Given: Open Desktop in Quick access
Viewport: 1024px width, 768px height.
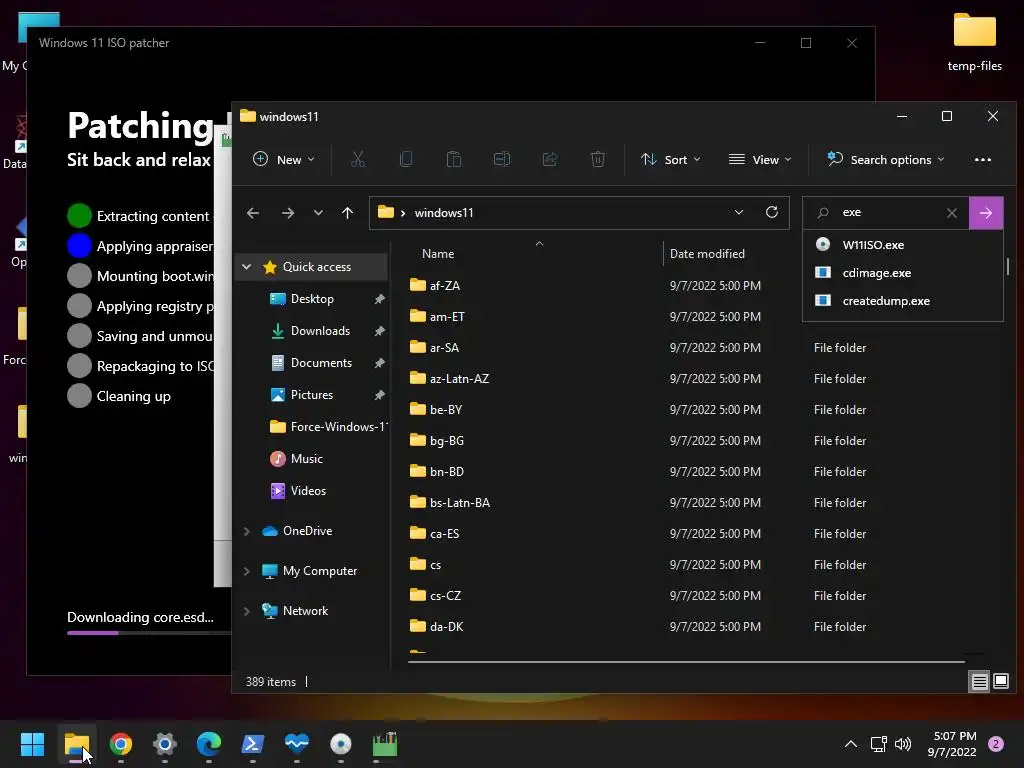Looking at the screenshot, I should 312,298.
